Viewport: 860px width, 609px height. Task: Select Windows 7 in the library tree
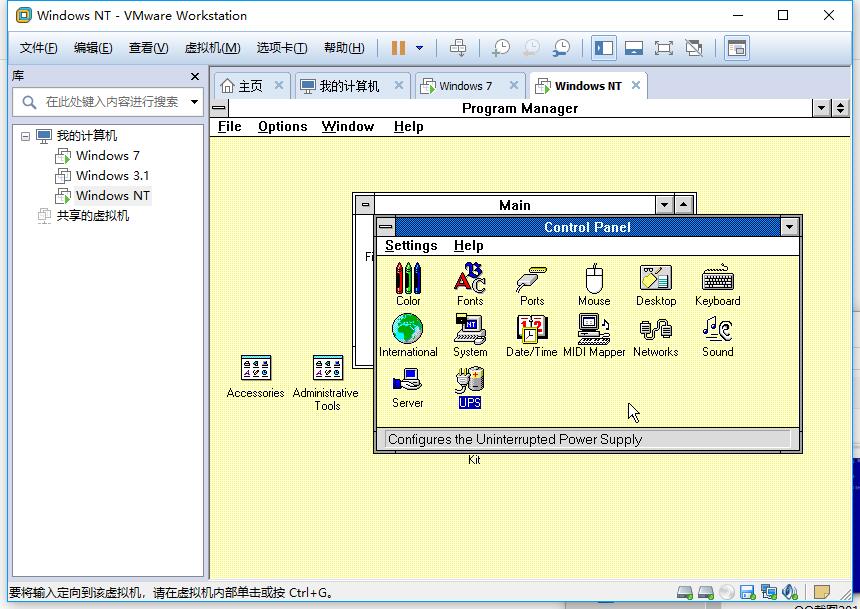click(98, 156)
